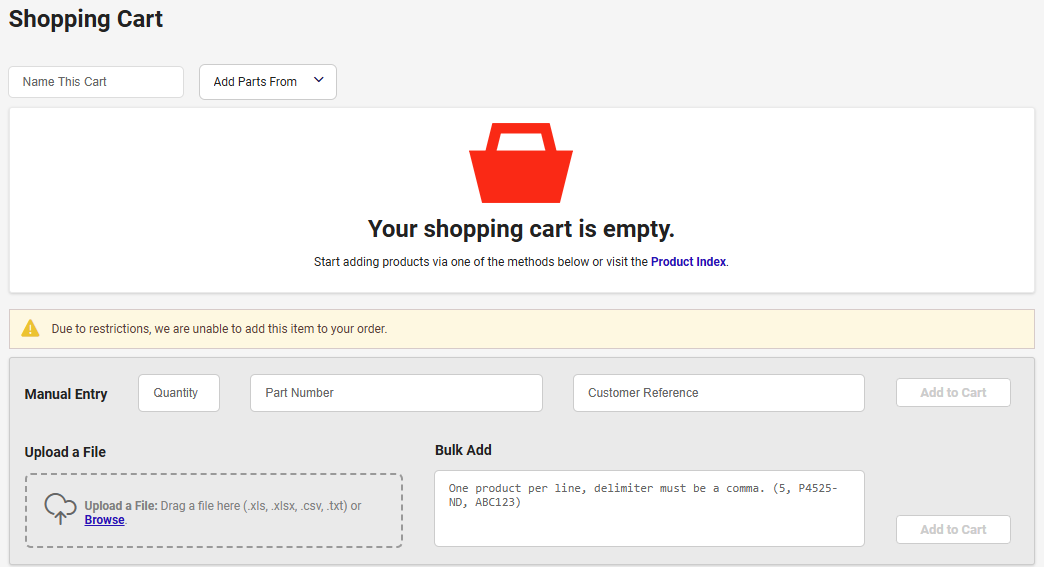
Task: Open the Product Index link
Action: coord(688,262)
